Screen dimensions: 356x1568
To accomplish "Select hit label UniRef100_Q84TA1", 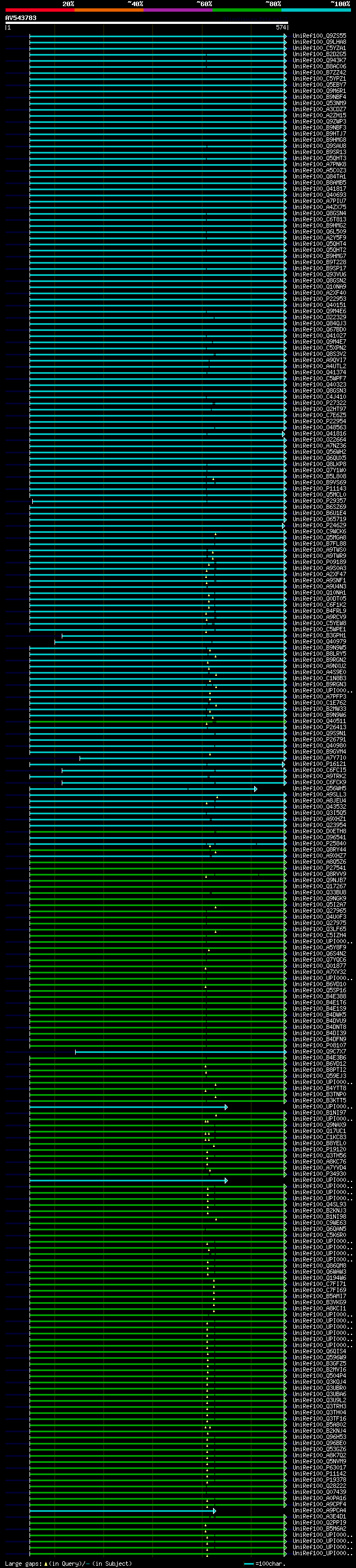I will point(319,176).
